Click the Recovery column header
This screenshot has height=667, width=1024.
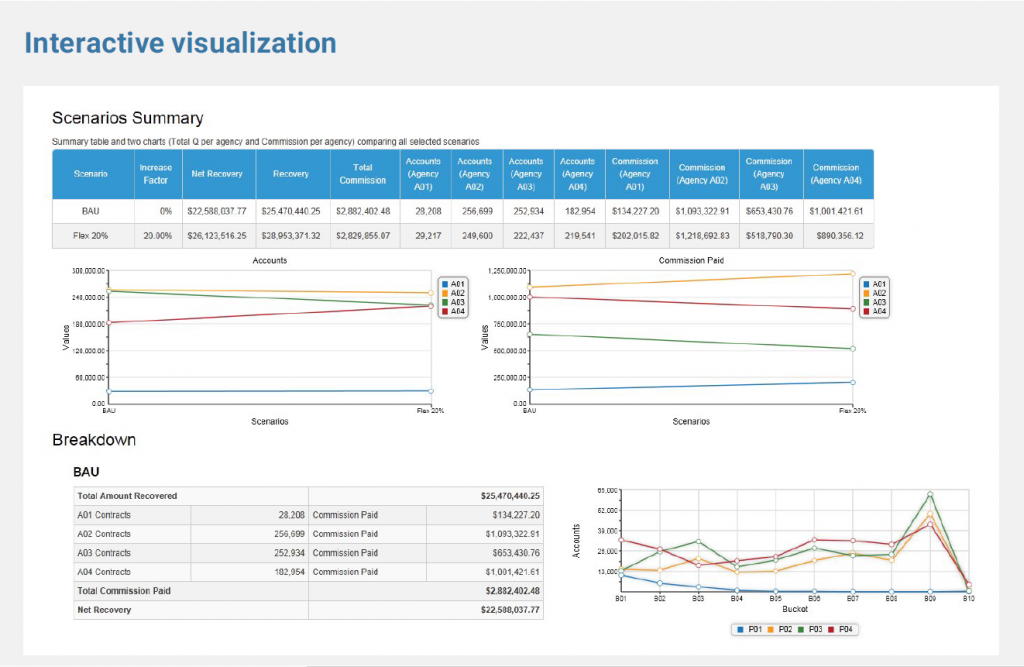pos(291,174)
